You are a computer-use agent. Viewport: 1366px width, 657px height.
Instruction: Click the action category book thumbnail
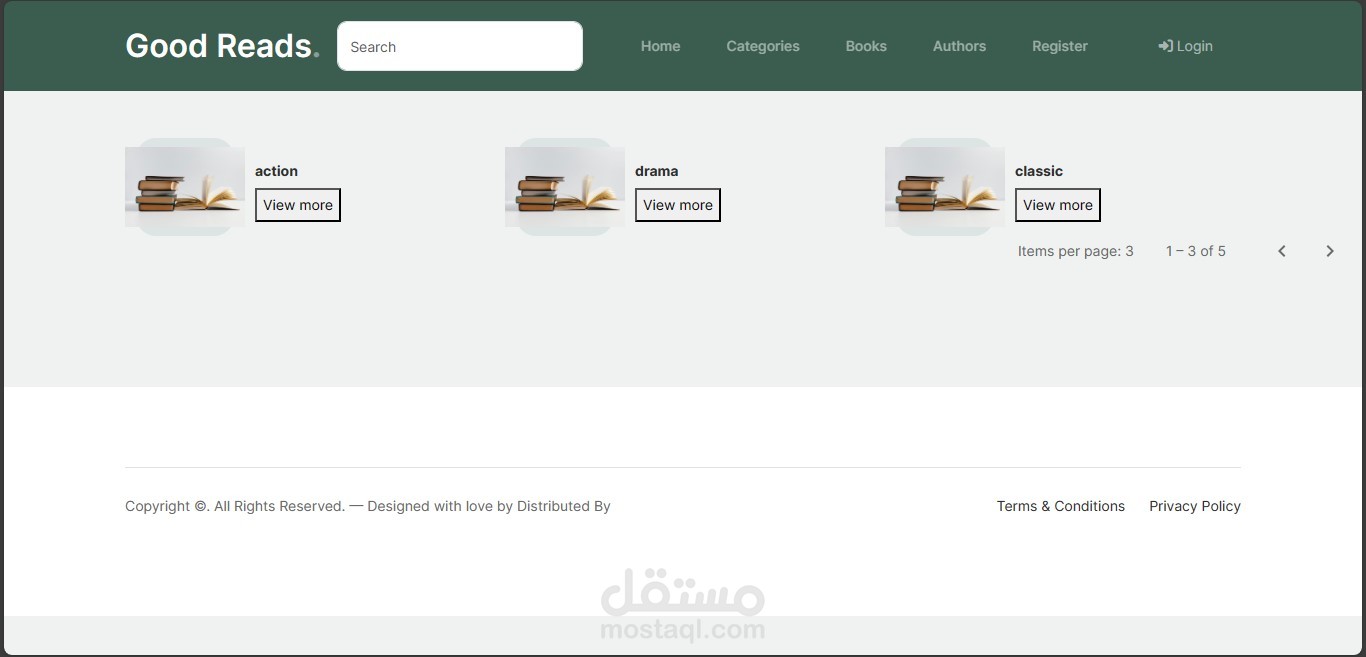click(185, 187)
